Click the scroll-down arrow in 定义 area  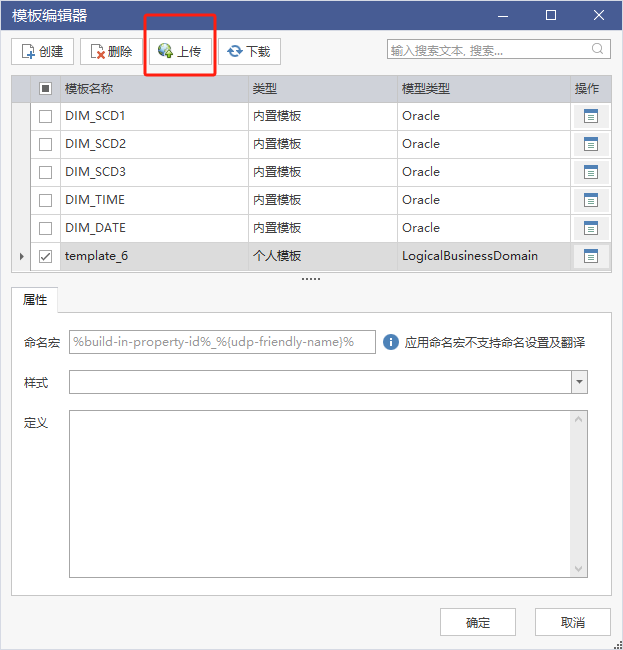point(579,569)
